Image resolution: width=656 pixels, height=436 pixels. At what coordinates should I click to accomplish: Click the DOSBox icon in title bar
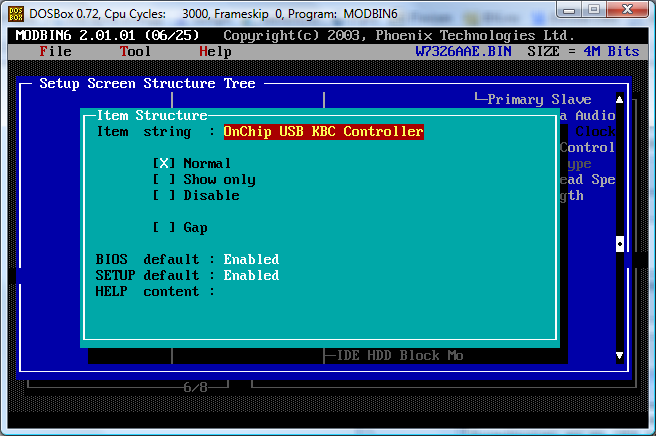[x=15, y=14]
